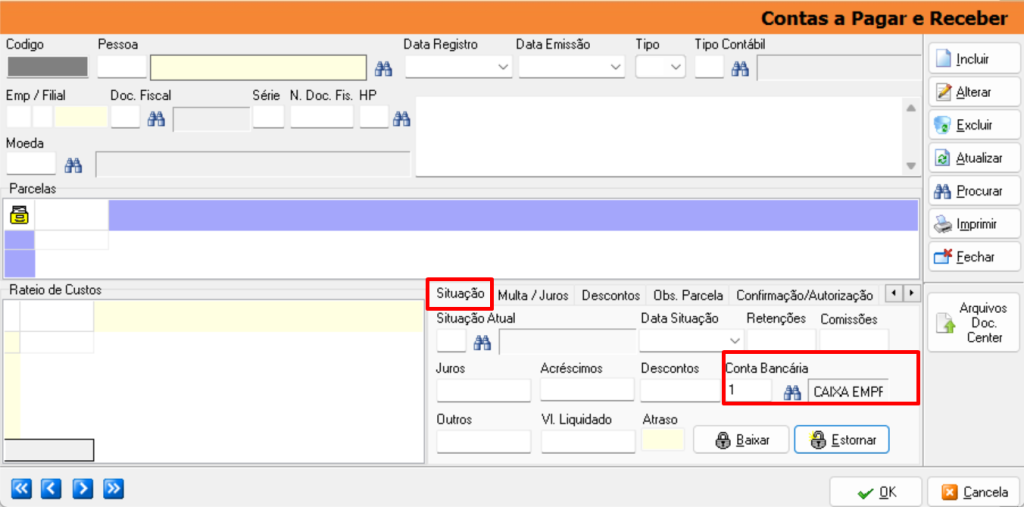Viewport: 1024px width, 507px height.
Task: Open Doc. Fiscal lookup binoculars
Action: (156, 118)
